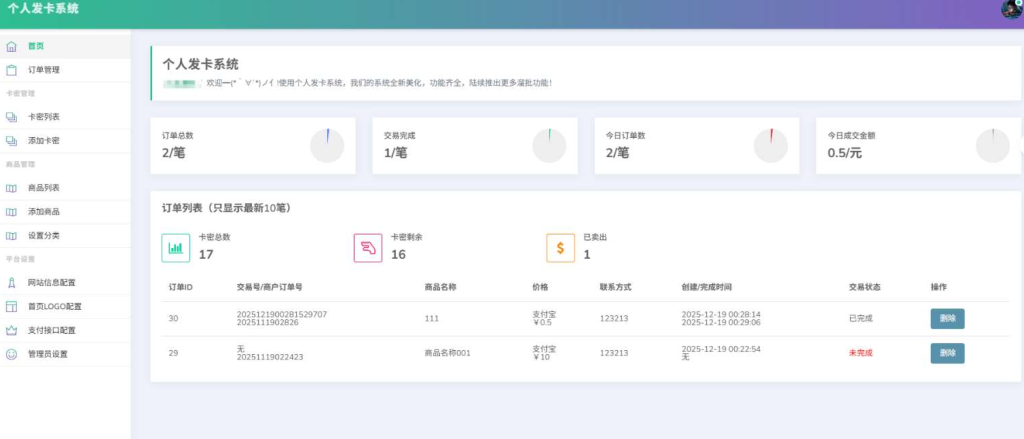Delete order 30 with the 删除 button
The image size is (1024, 439).
click(x=947, y=319)
